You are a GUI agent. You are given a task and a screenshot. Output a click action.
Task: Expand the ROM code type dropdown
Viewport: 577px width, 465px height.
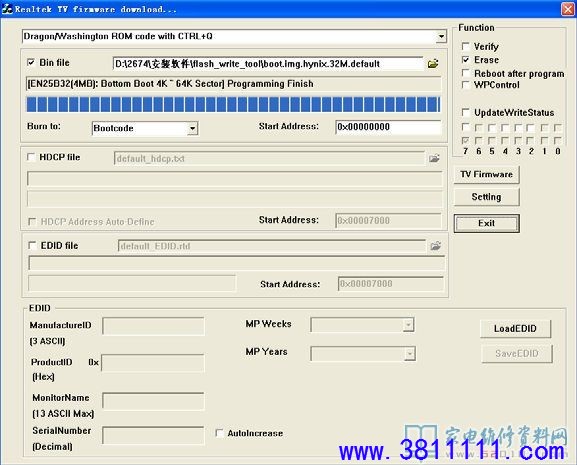click(441, 36)
